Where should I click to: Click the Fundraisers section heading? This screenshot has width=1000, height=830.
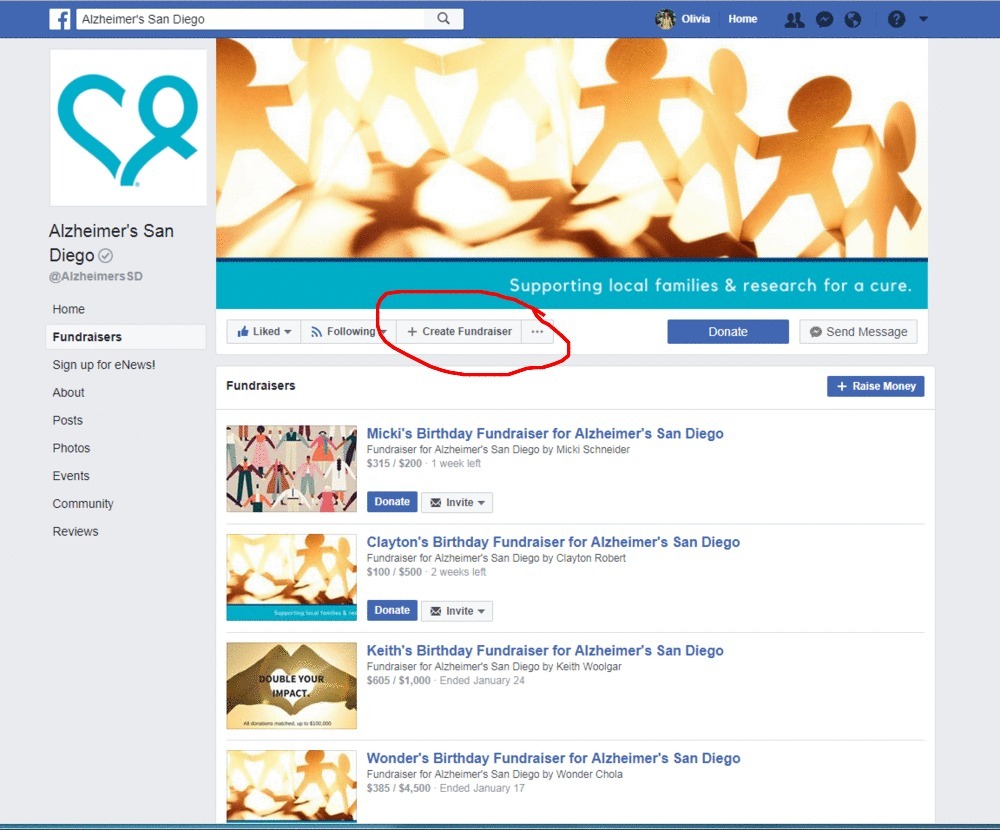[260, 386]
